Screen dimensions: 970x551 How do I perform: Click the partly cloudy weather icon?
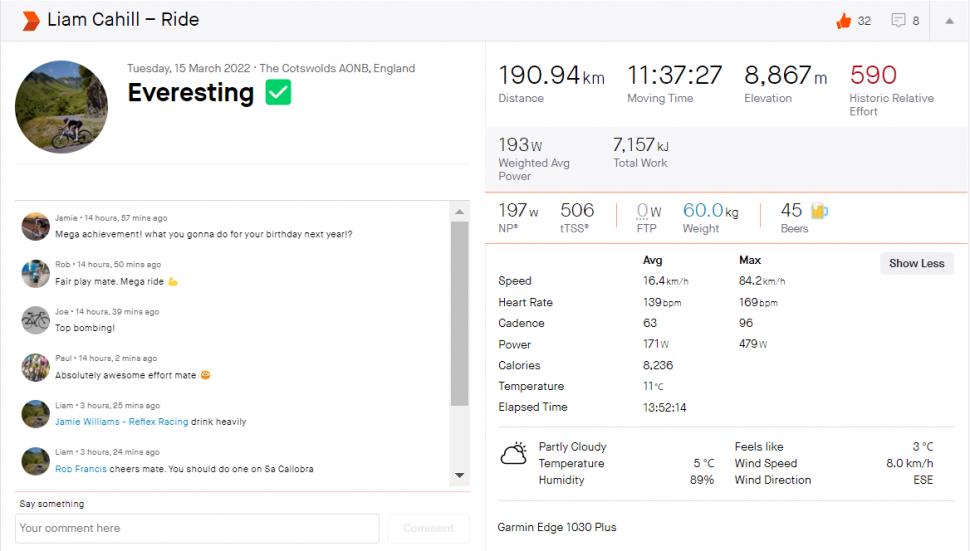coord(513,454)
